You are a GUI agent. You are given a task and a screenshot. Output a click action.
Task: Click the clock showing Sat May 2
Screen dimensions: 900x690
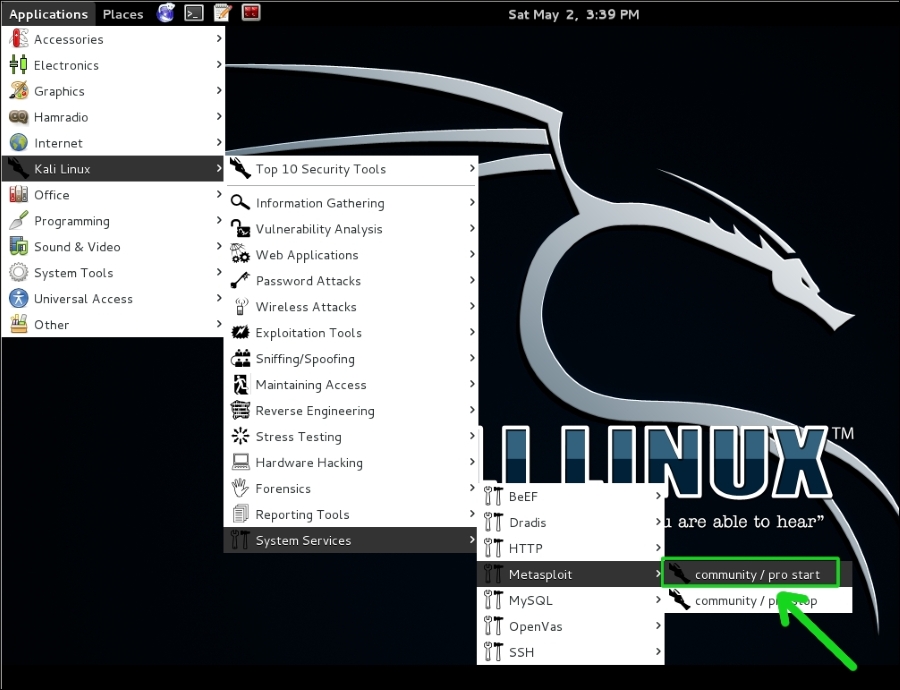[574, 13]
